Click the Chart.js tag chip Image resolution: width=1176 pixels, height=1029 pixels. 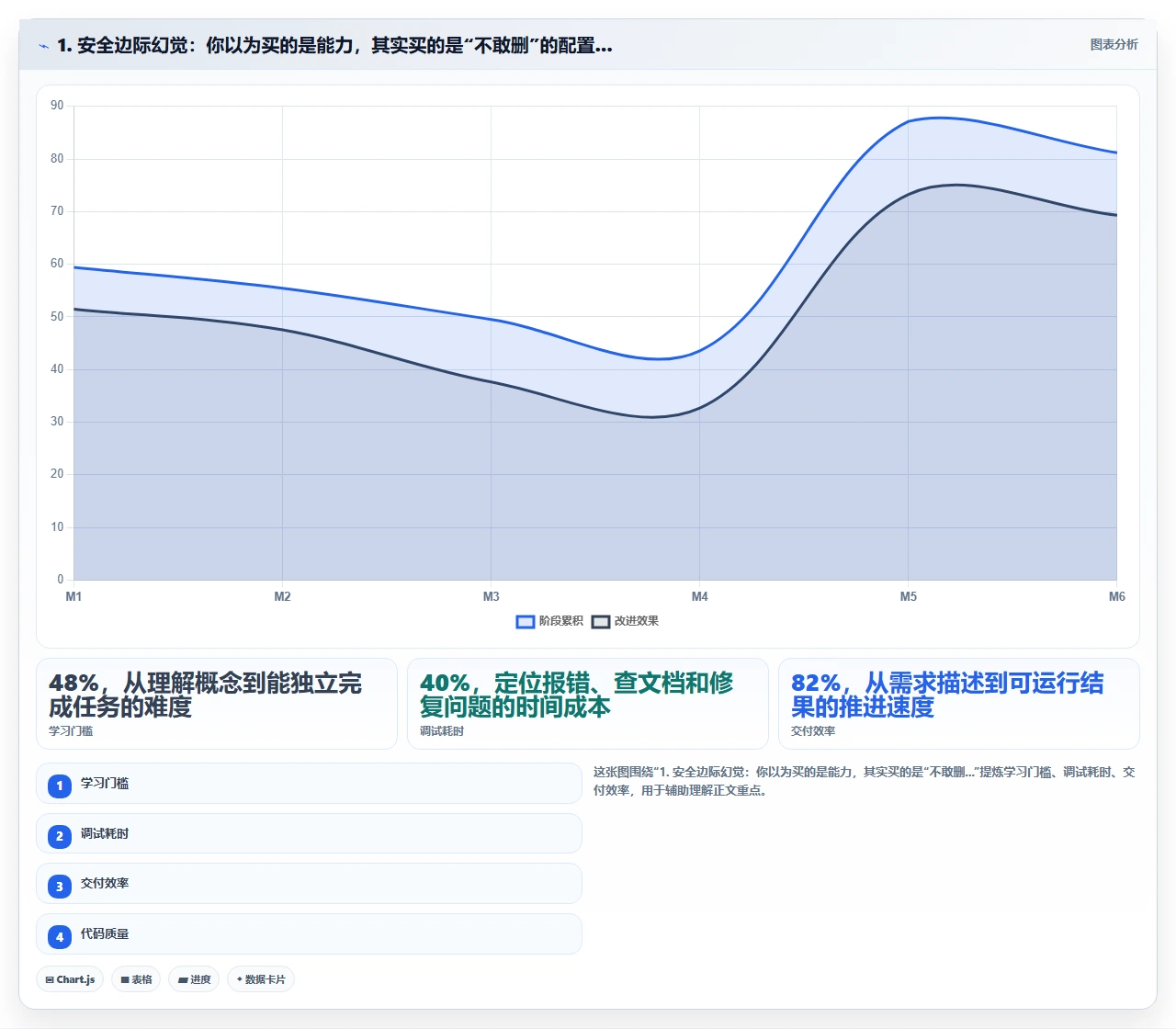70,979
